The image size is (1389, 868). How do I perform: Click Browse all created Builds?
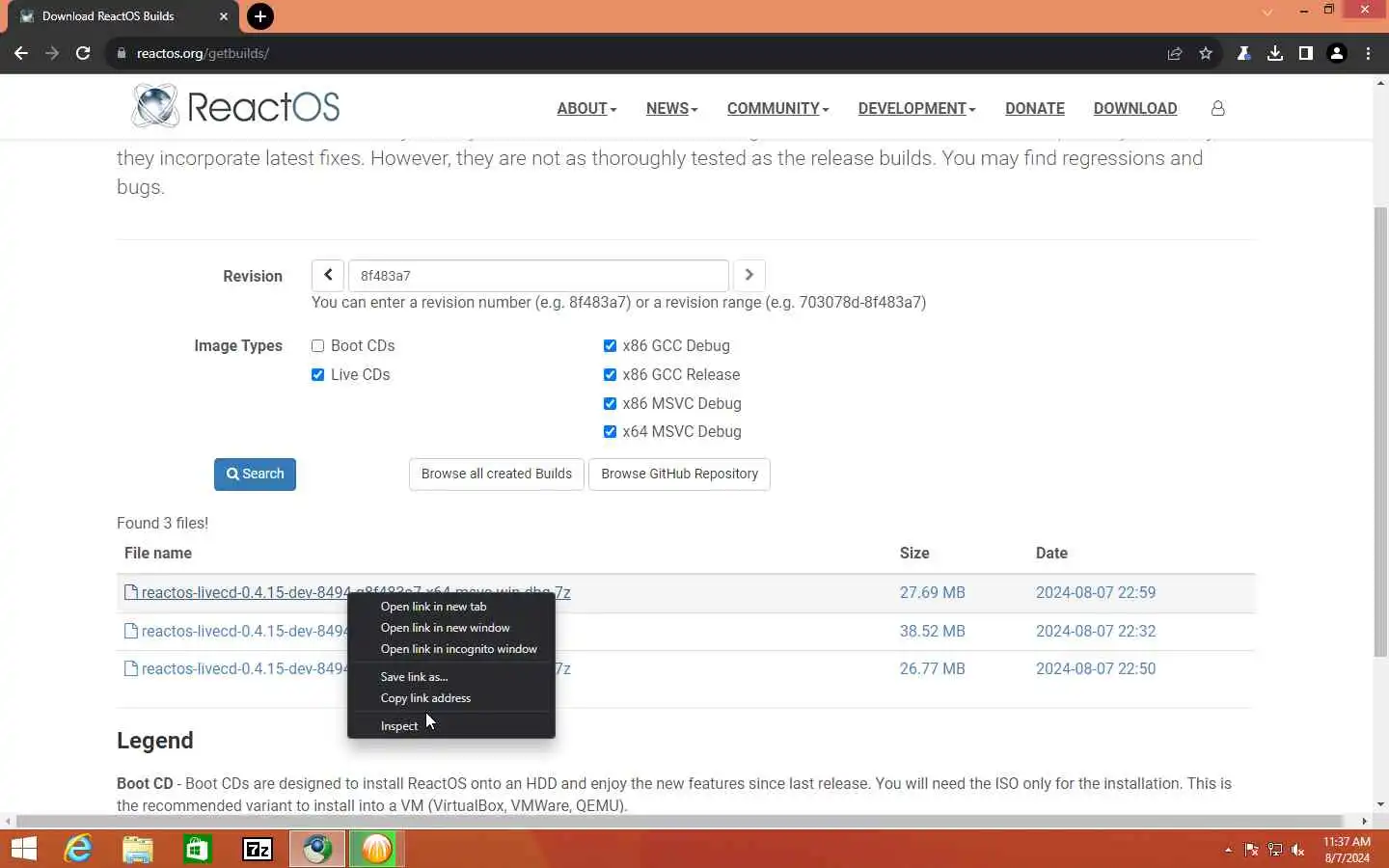click(x=496, y=474)
